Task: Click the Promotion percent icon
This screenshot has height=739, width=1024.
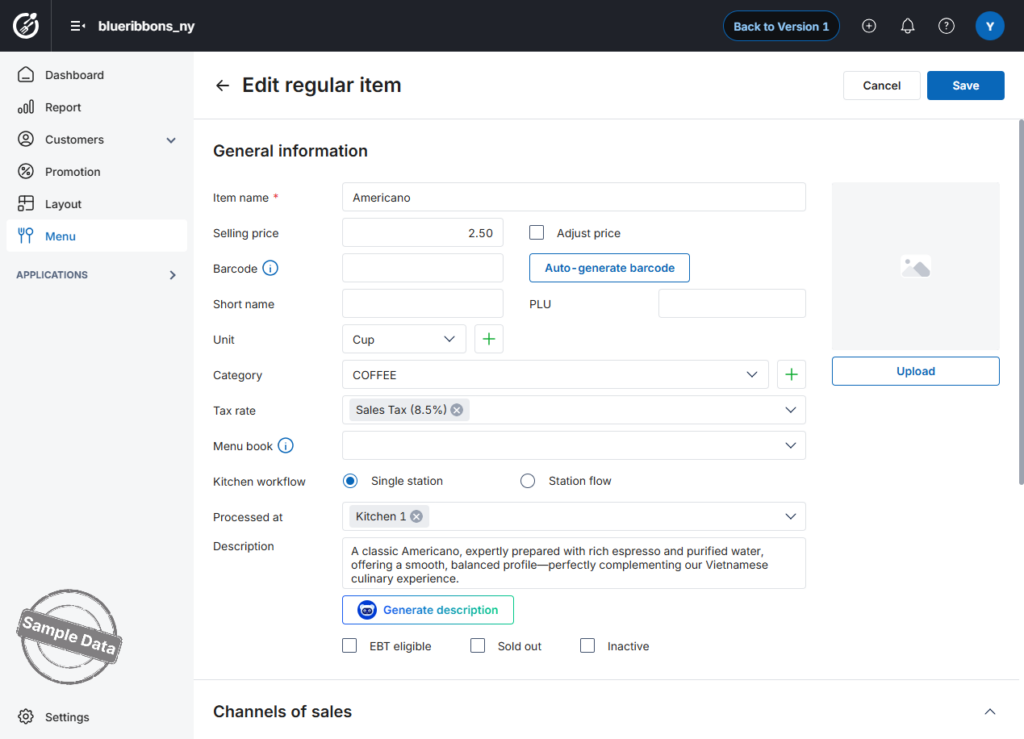Action: [x=25, y=172]
